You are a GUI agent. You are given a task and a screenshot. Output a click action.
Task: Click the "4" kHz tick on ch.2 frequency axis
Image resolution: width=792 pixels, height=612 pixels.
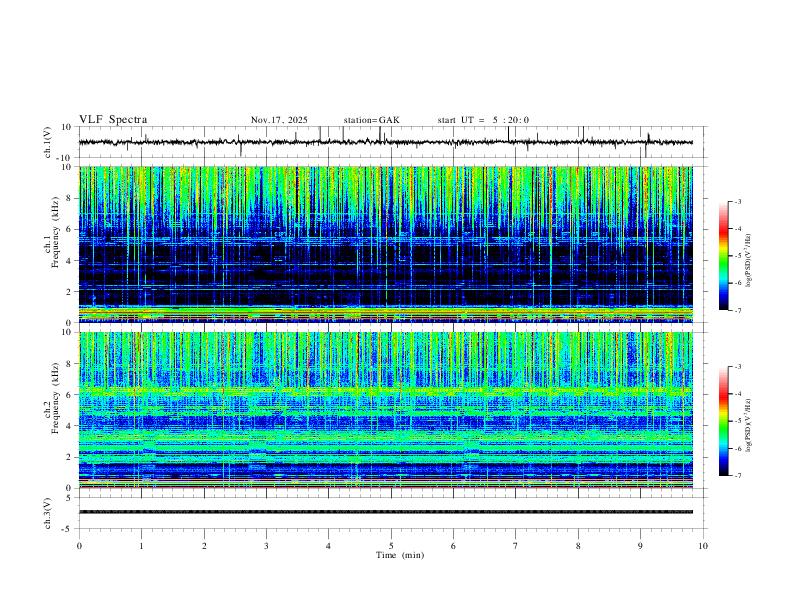point(69,426)
